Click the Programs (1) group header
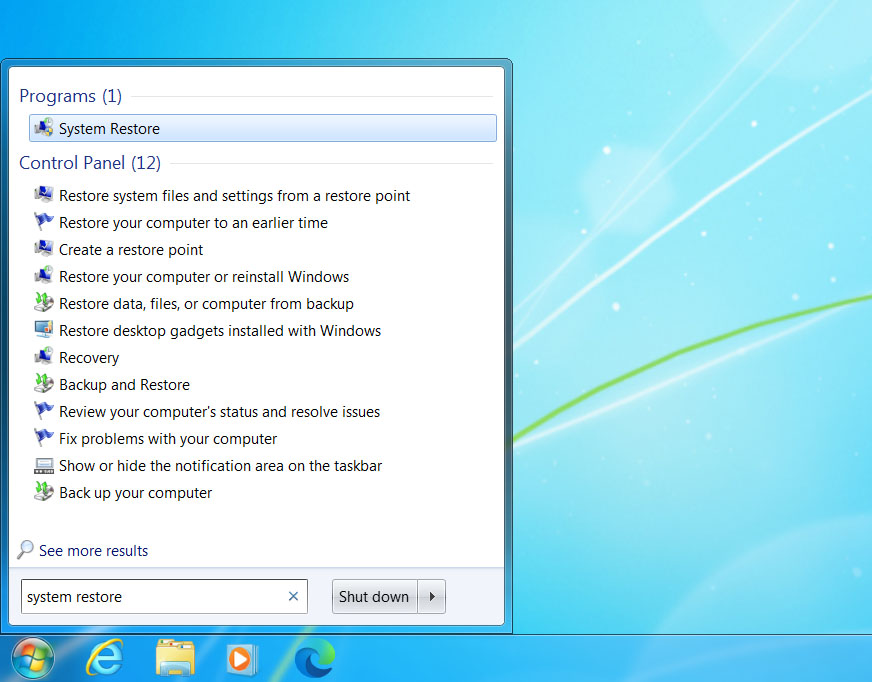 [71, 96]
